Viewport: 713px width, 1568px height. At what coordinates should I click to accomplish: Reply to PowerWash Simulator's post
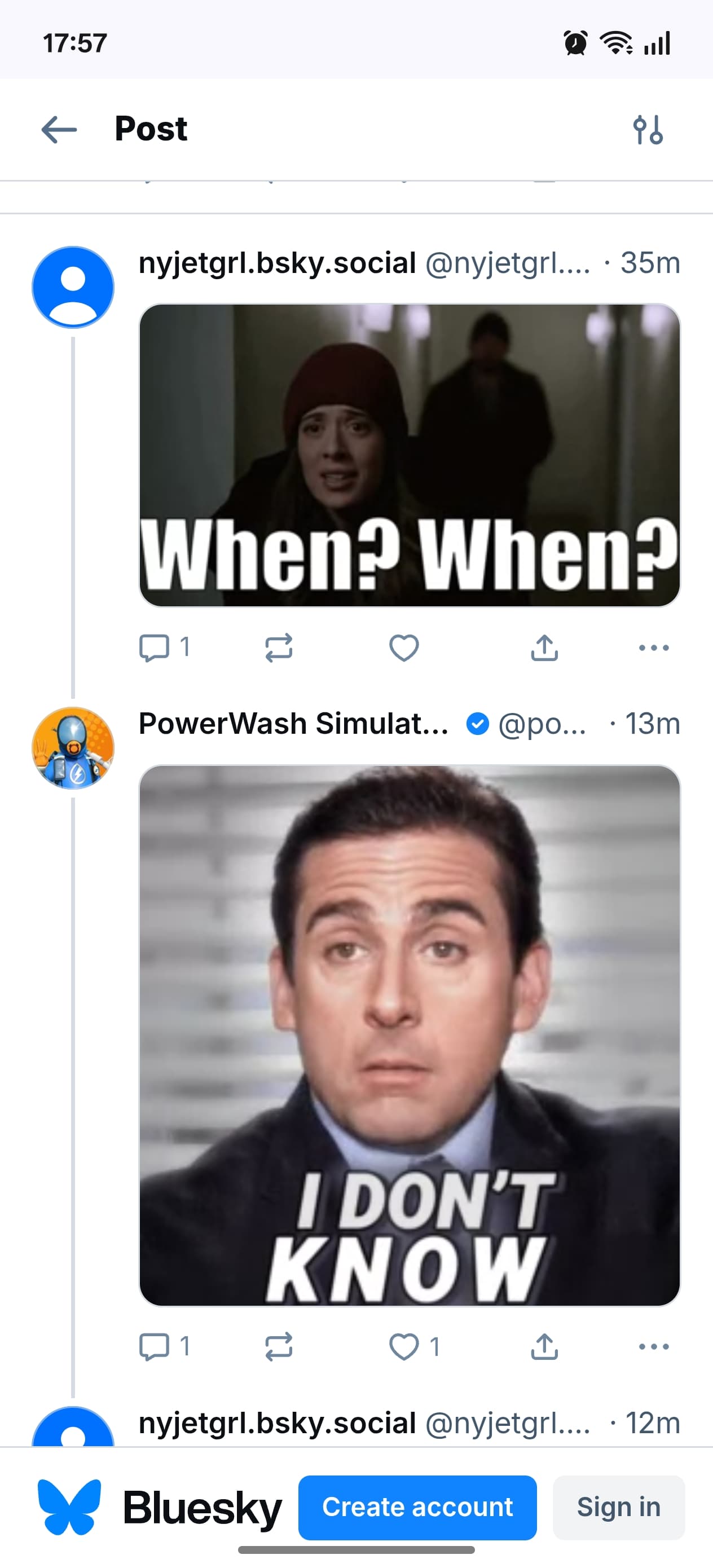pyautogui.click(x=155, y=1346)
